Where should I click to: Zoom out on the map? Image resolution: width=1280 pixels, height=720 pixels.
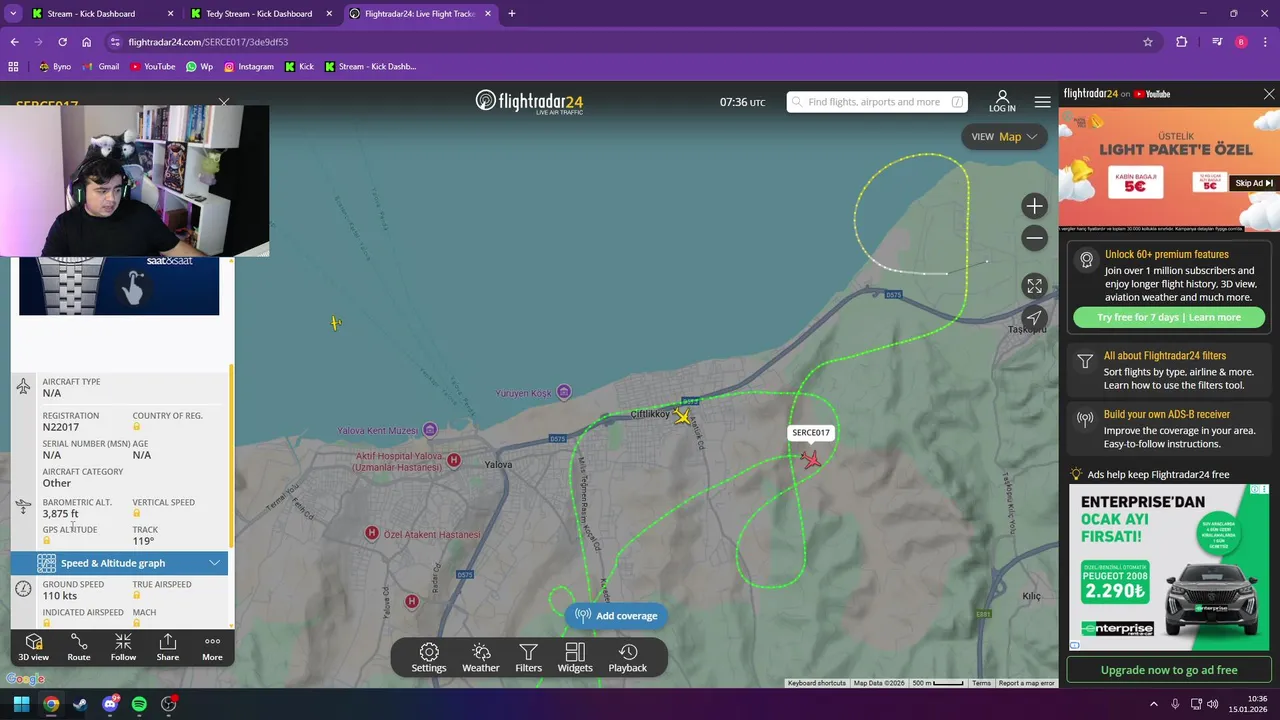[x=1034, y=238]
